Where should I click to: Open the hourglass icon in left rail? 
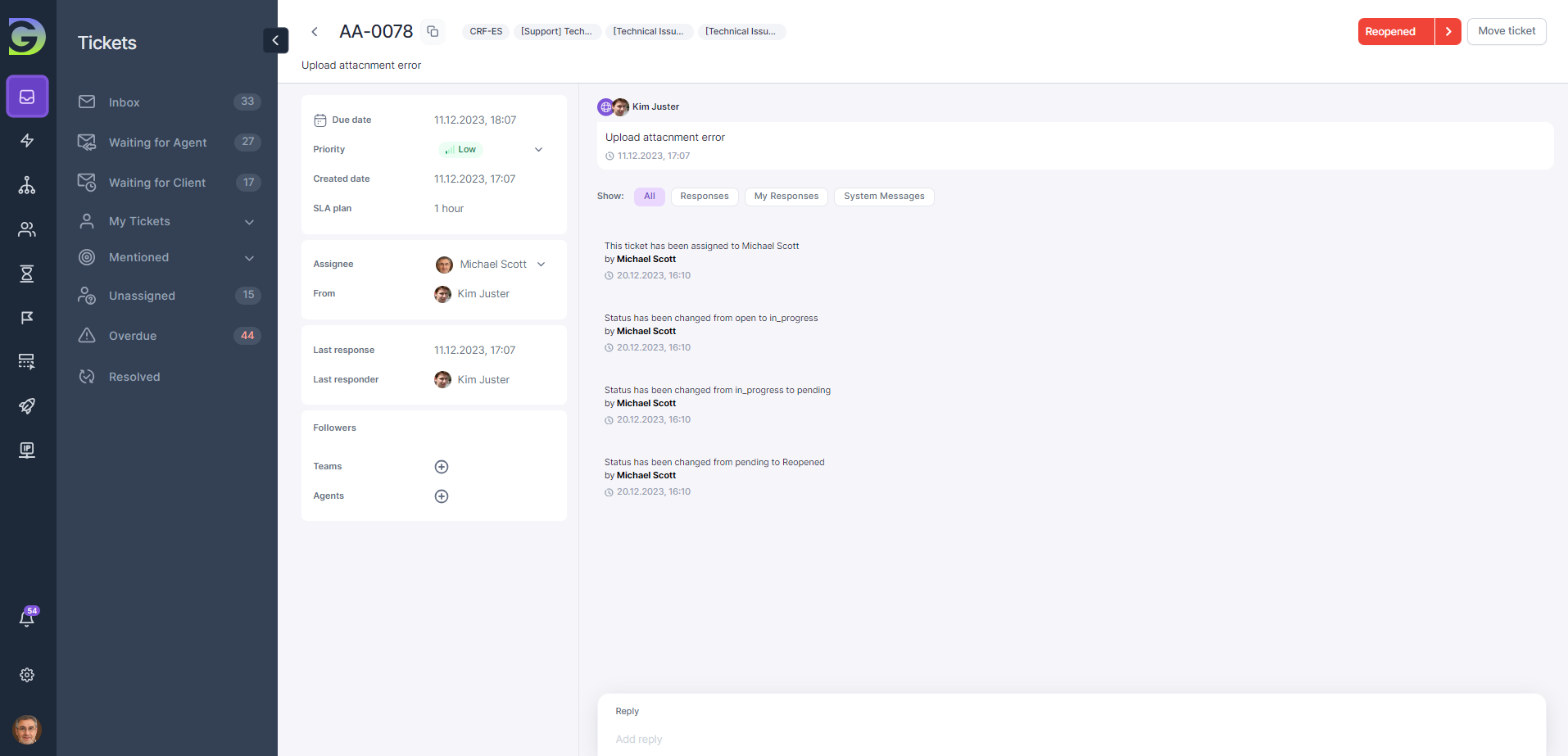point(27,274)
